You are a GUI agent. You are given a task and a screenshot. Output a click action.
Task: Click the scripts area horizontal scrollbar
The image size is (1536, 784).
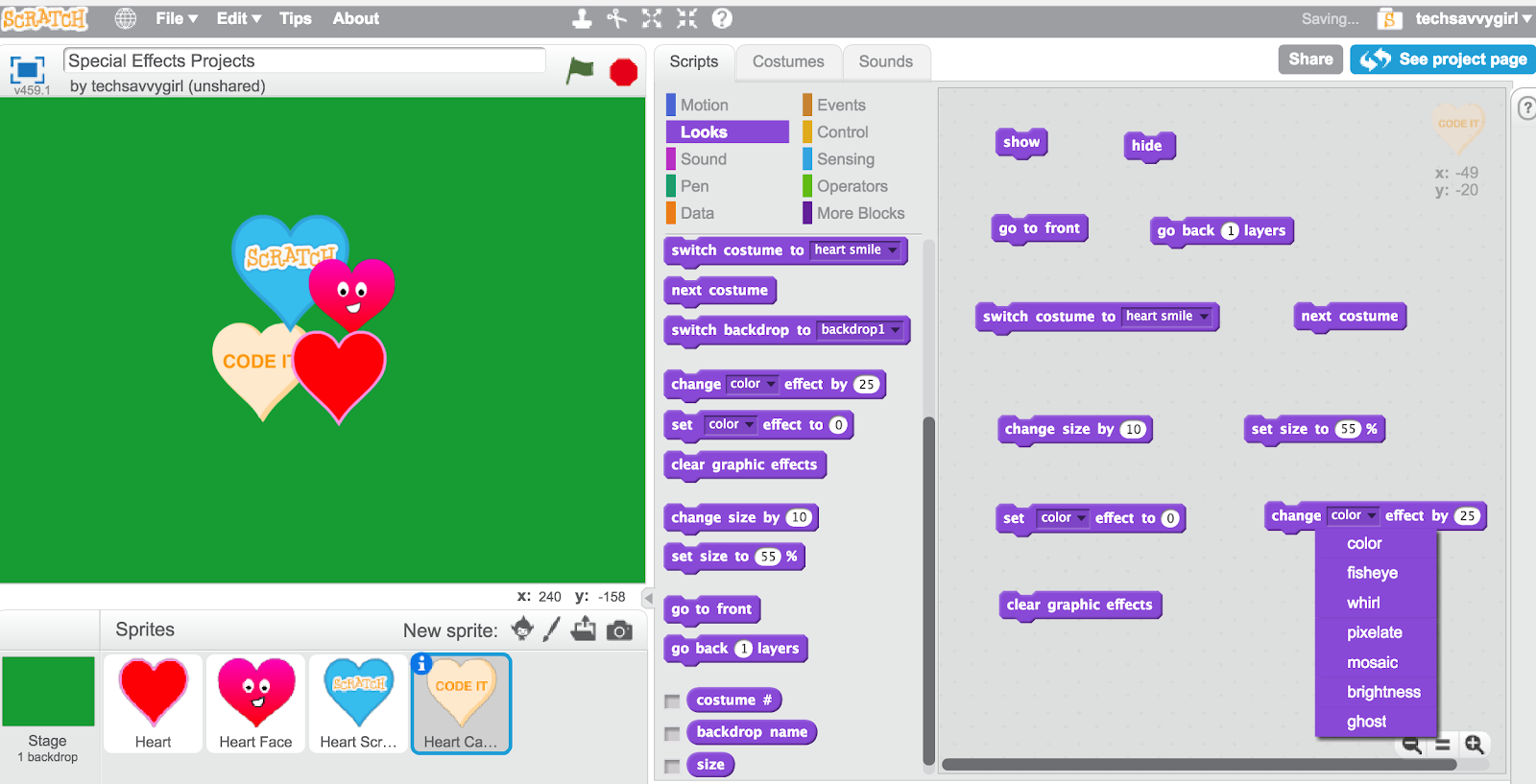click(1199, 765)
